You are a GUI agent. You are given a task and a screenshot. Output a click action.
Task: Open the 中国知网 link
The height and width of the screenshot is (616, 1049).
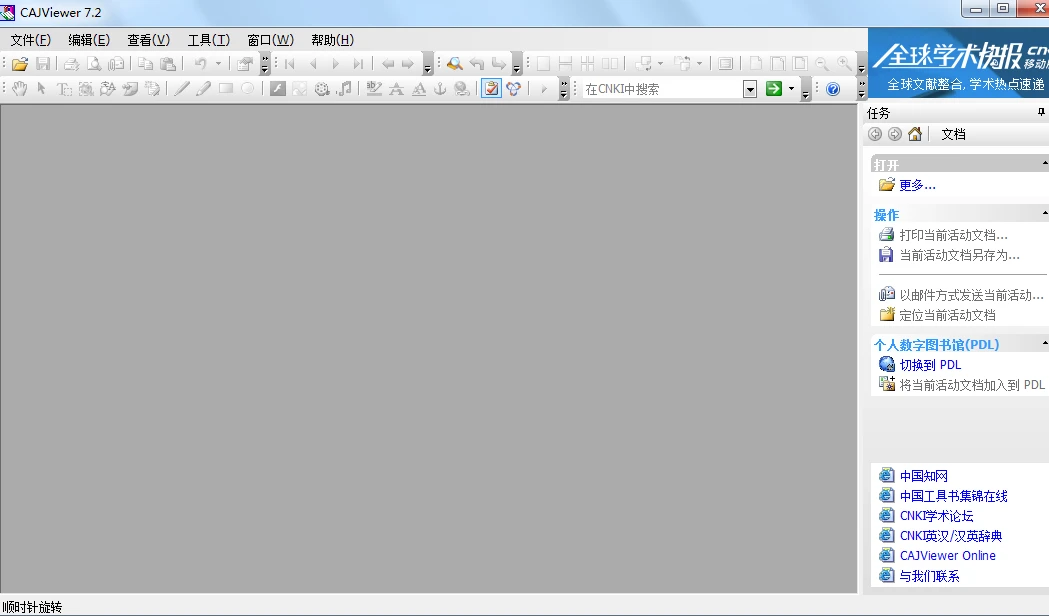click(923, 476)
